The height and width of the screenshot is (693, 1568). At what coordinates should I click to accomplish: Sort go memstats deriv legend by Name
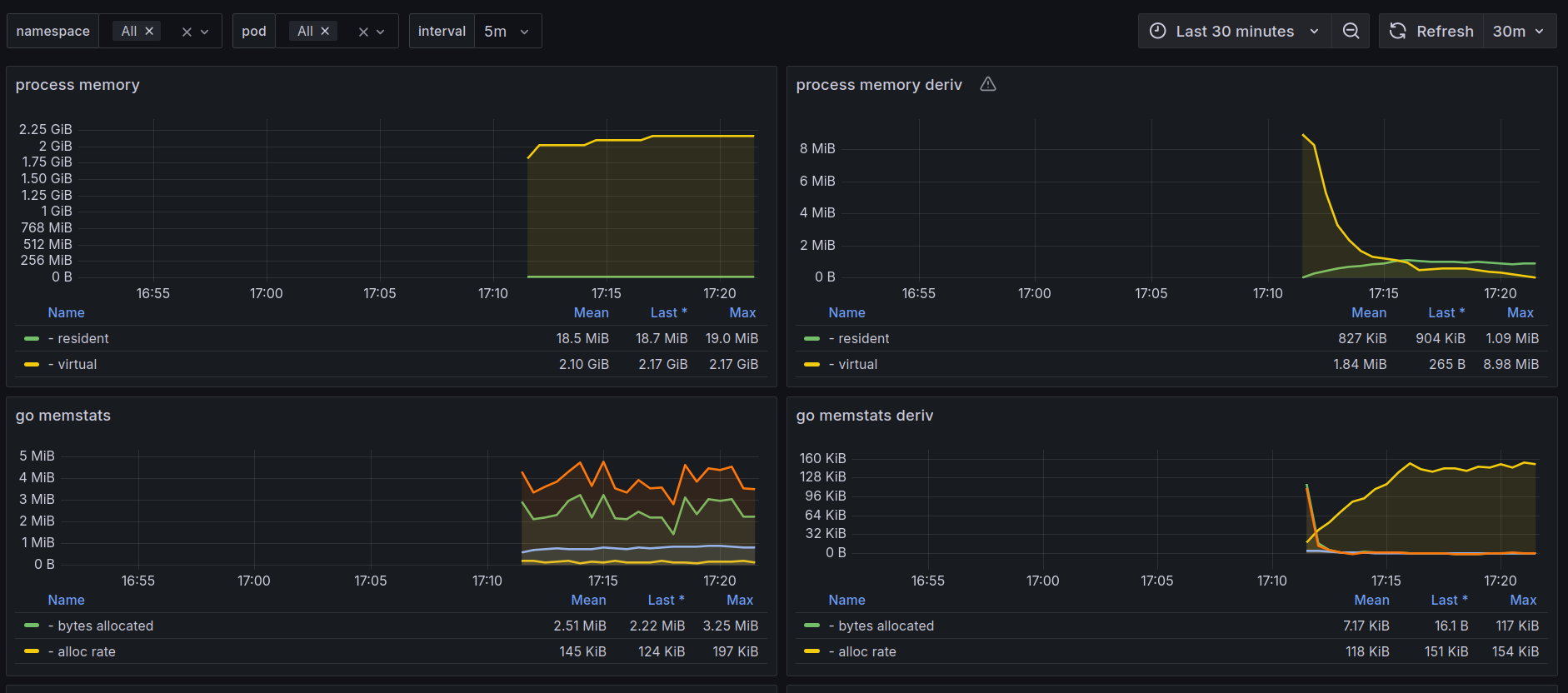point(846,600)
